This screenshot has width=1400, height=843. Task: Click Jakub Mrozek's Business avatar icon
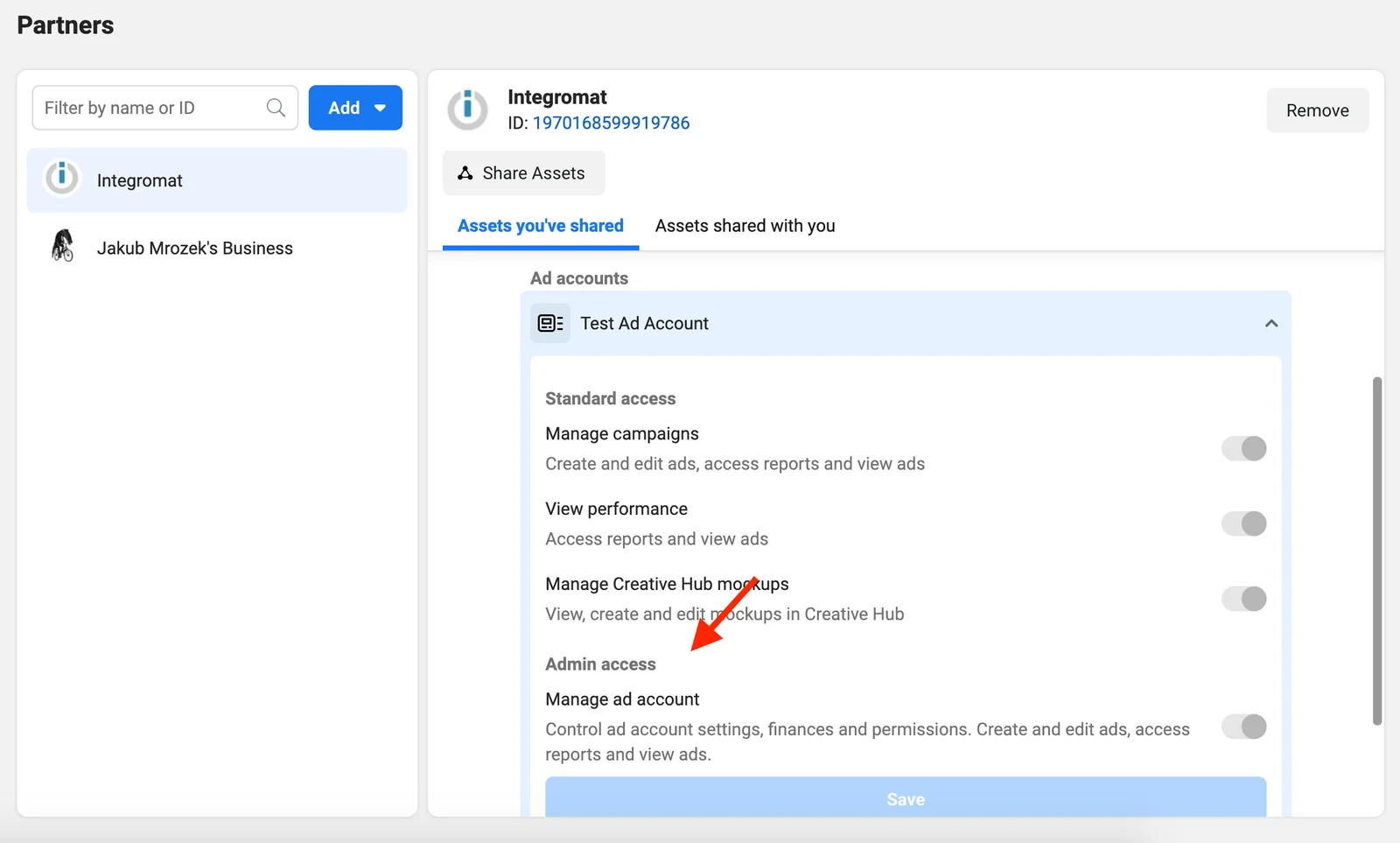point(62,246)
